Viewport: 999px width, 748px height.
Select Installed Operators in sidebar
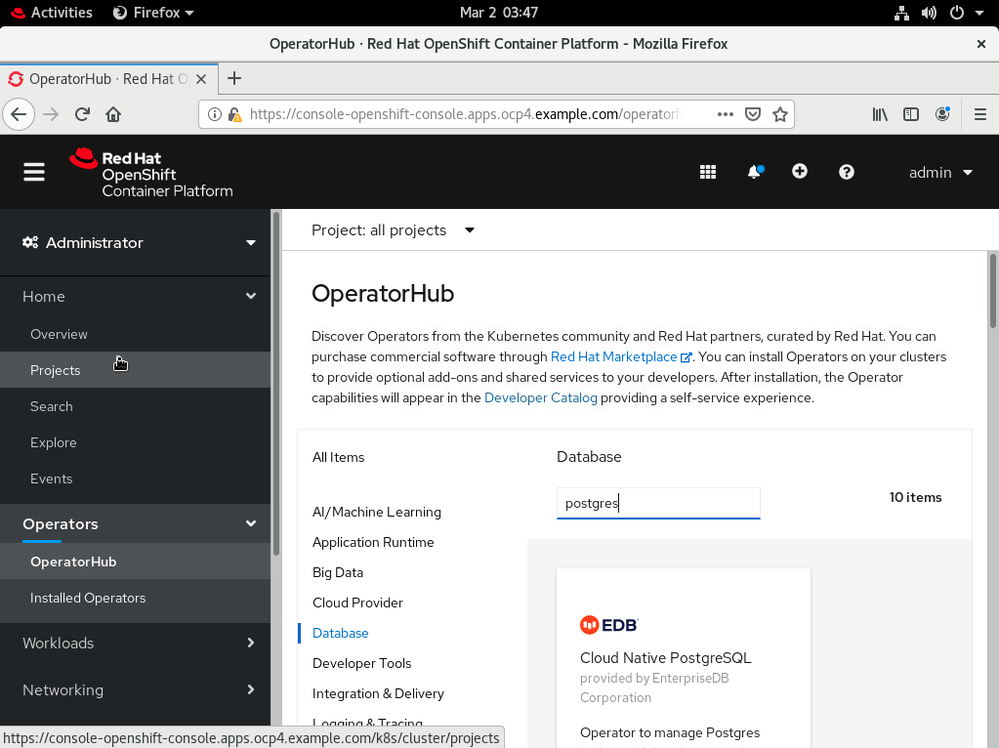88,598
